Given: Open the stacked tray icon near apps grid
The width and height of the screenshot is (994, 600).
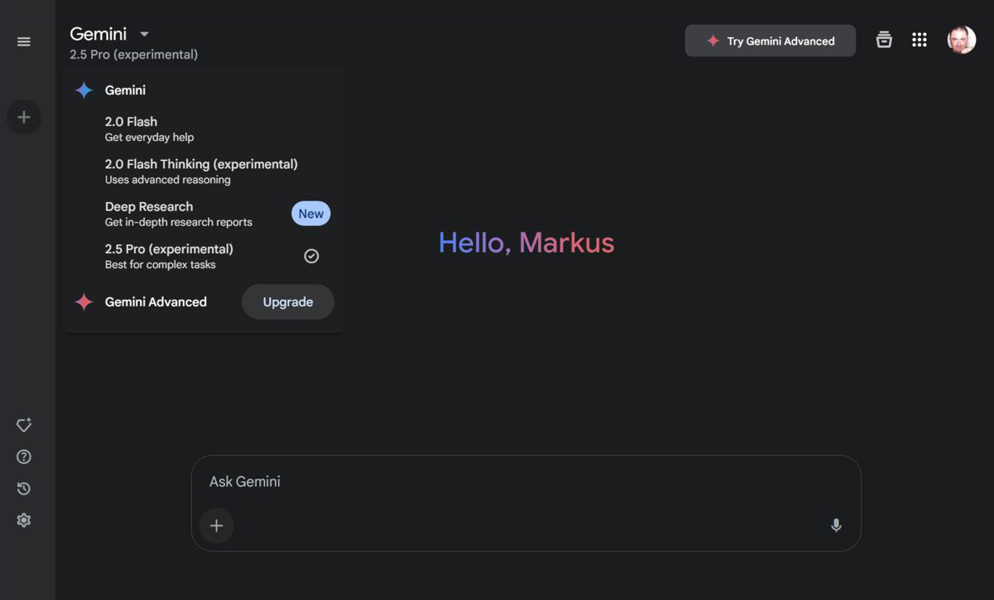Looking at the screenshot, I should pyautogui.click(x=884, y=40).
